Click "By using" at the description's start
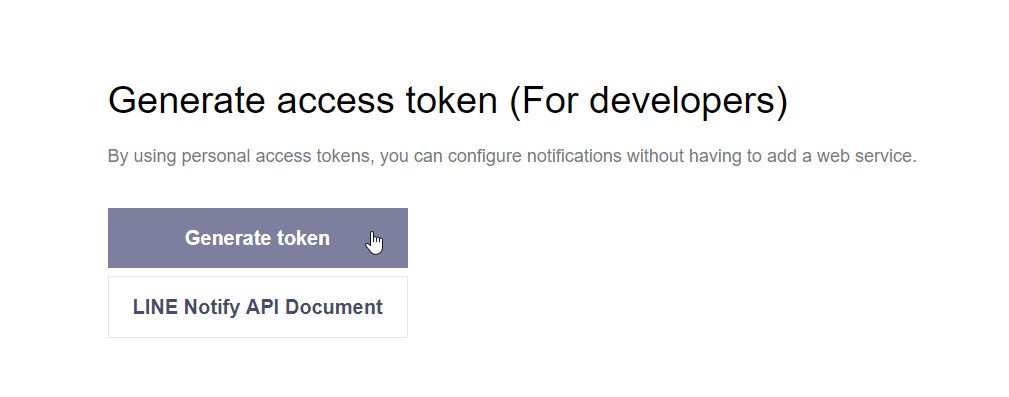1009x397 pixels. (142, 156)
